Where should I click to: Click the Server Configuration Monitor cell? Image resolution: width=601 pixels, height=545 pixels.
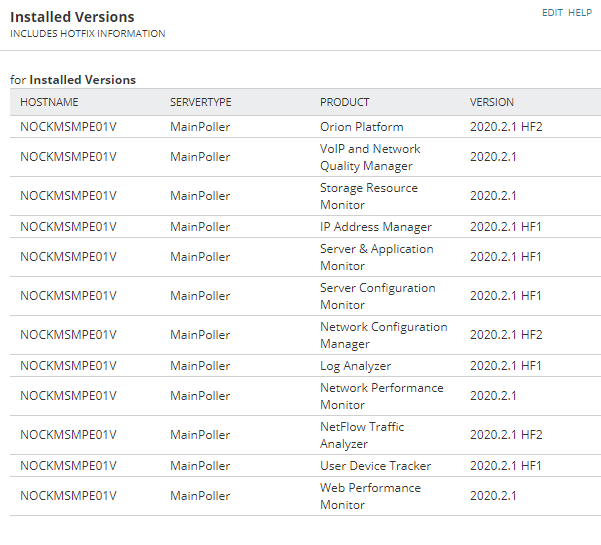378,296
